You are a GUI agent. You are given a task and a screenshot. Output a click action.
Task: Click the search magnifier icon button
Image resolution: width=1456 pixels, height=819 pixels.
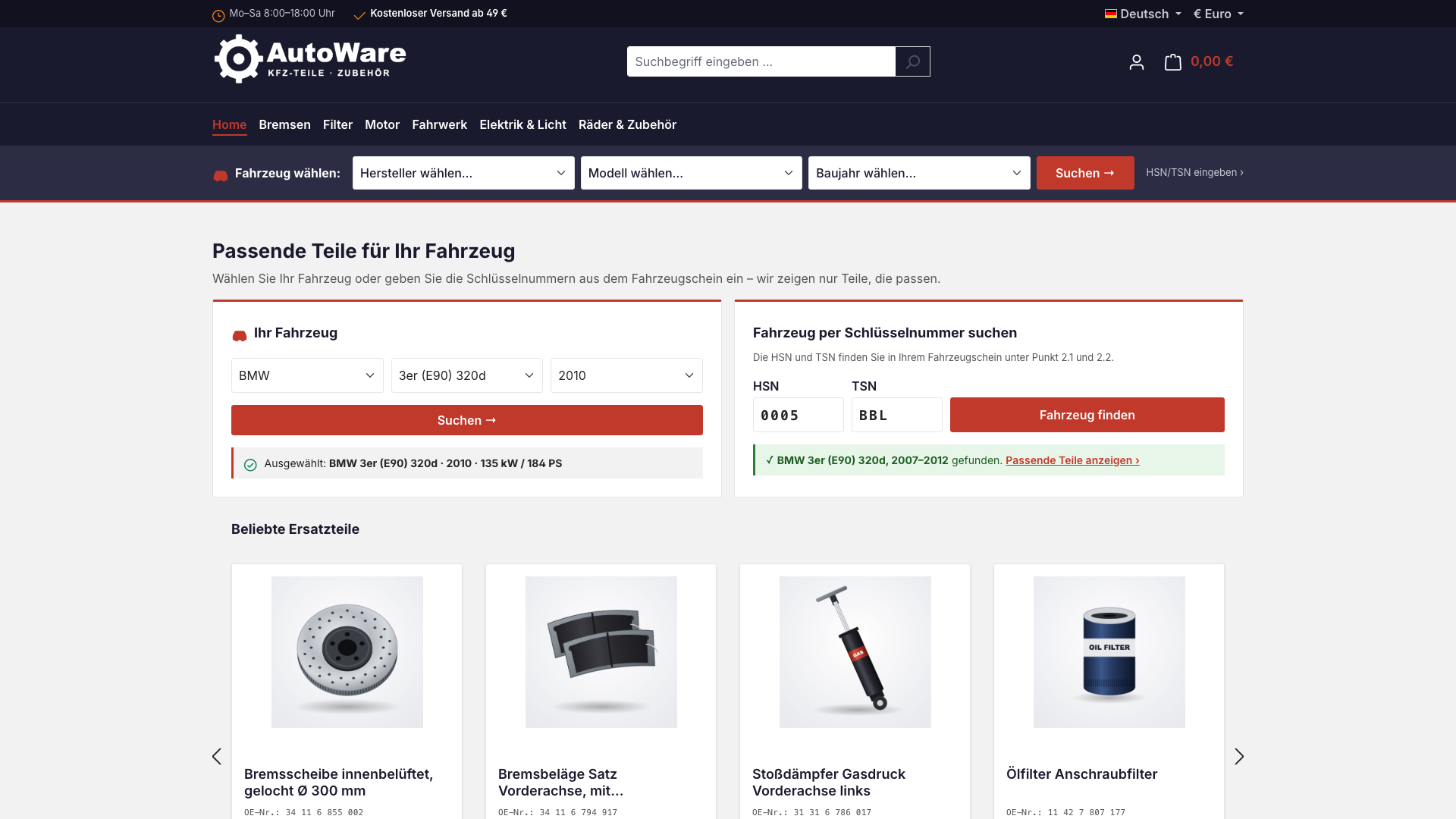pos(912,61)
